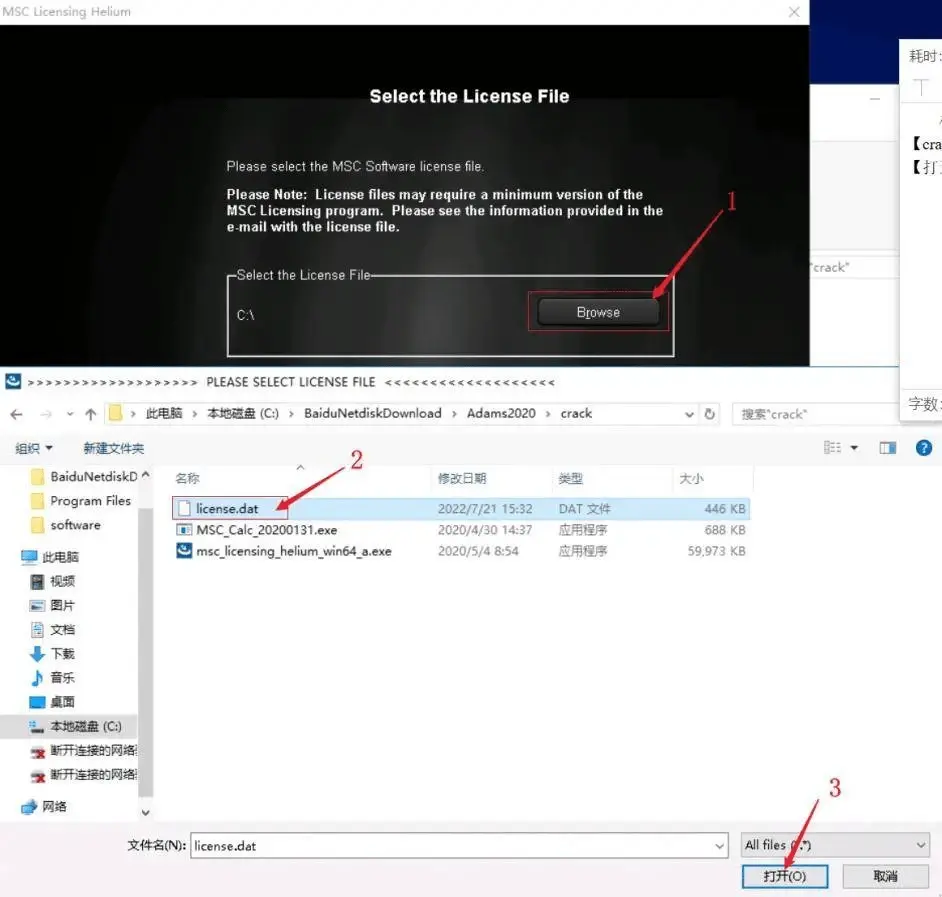Click 打开(O) to open the file
This screenshot has height=897, width=942.
point(785,877)
